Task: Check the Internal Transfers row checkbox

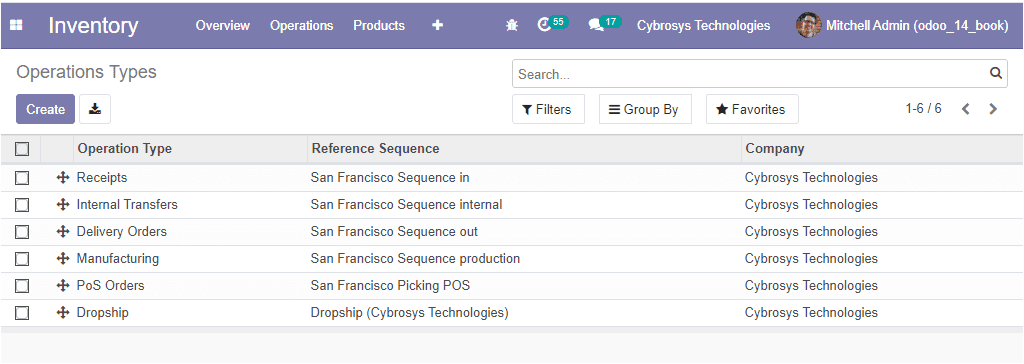Action: click(22, 205)
